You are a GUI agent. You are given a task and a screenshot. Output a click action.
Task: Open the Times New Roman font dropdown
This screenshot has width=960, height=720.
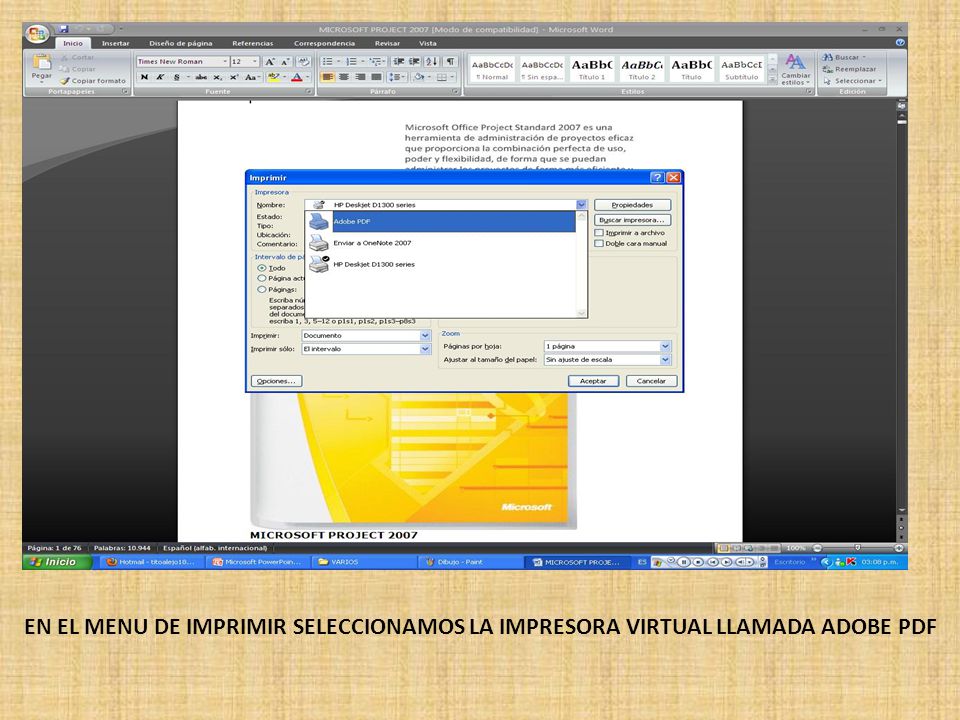tap(225, 62)
